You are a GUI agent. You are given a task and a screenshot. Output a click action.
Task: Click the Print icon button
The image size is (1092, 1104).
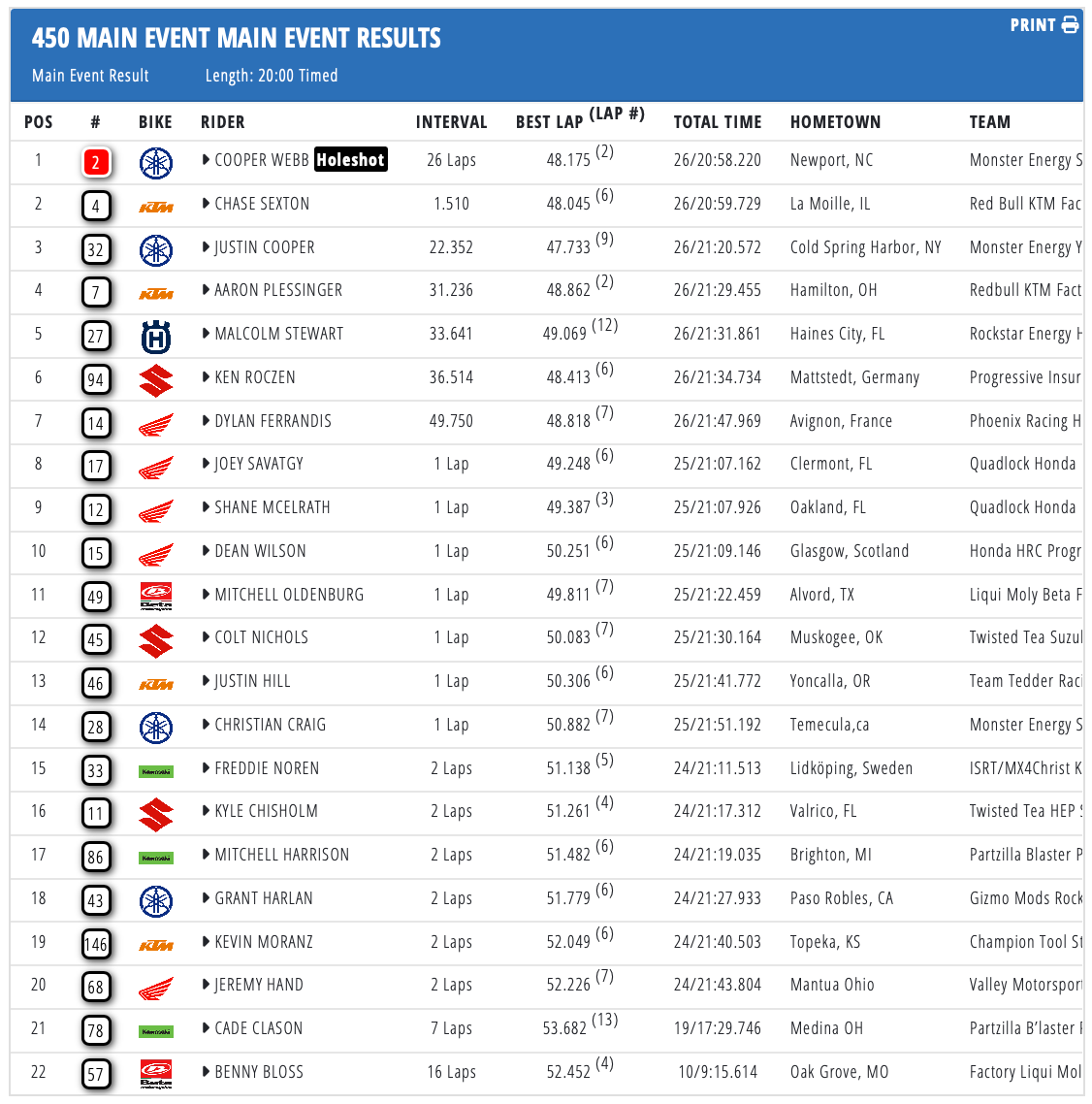click(1070, 25)
